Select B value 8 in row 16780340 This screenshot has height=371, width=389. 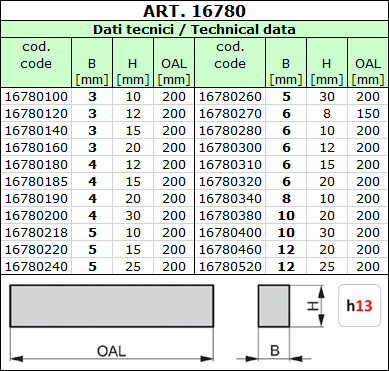click(286, 199)
